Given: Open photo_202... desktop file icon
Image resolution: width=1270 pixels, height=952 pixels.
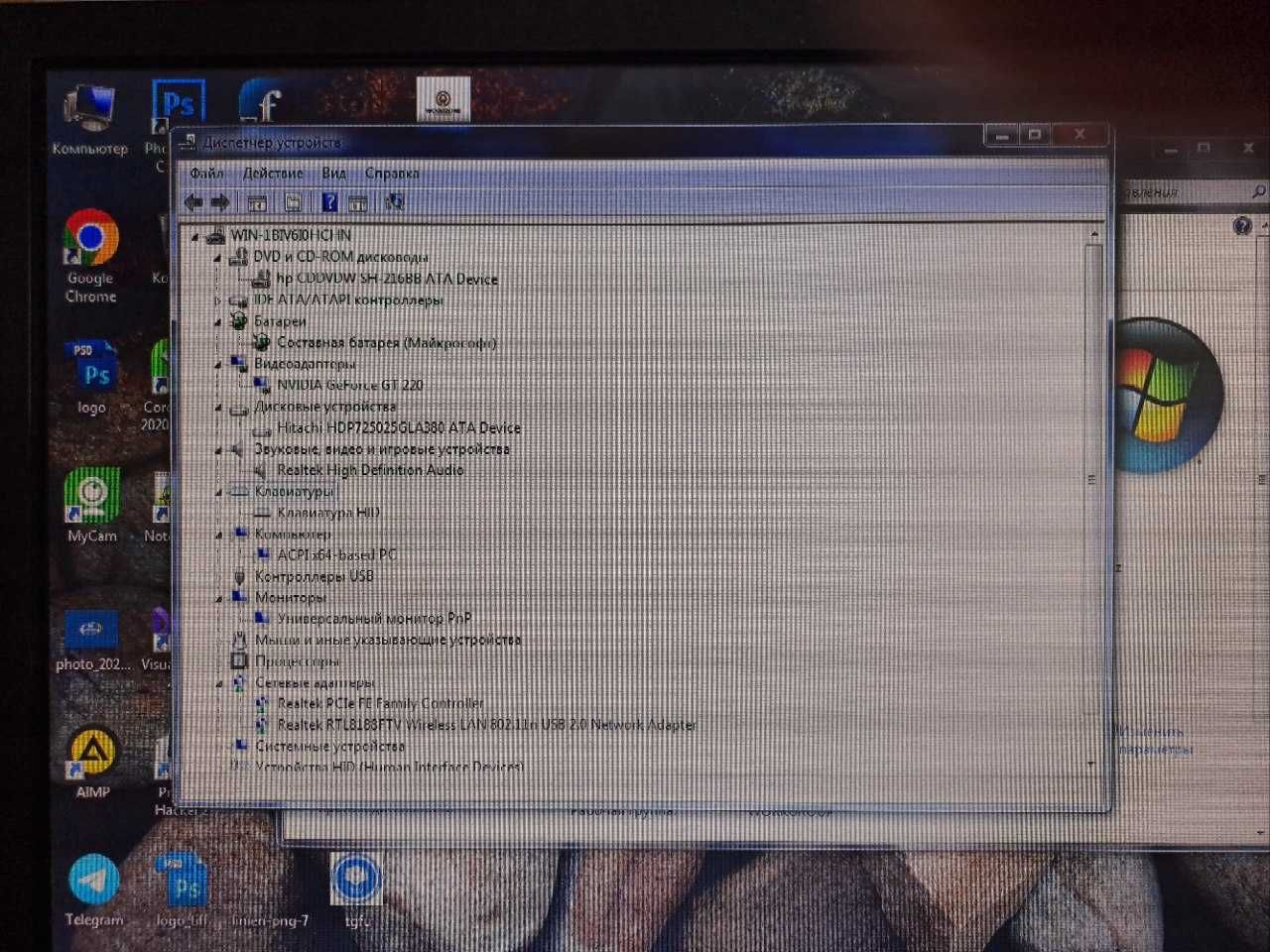Looking at the screenshot, I should pos(92,640).
